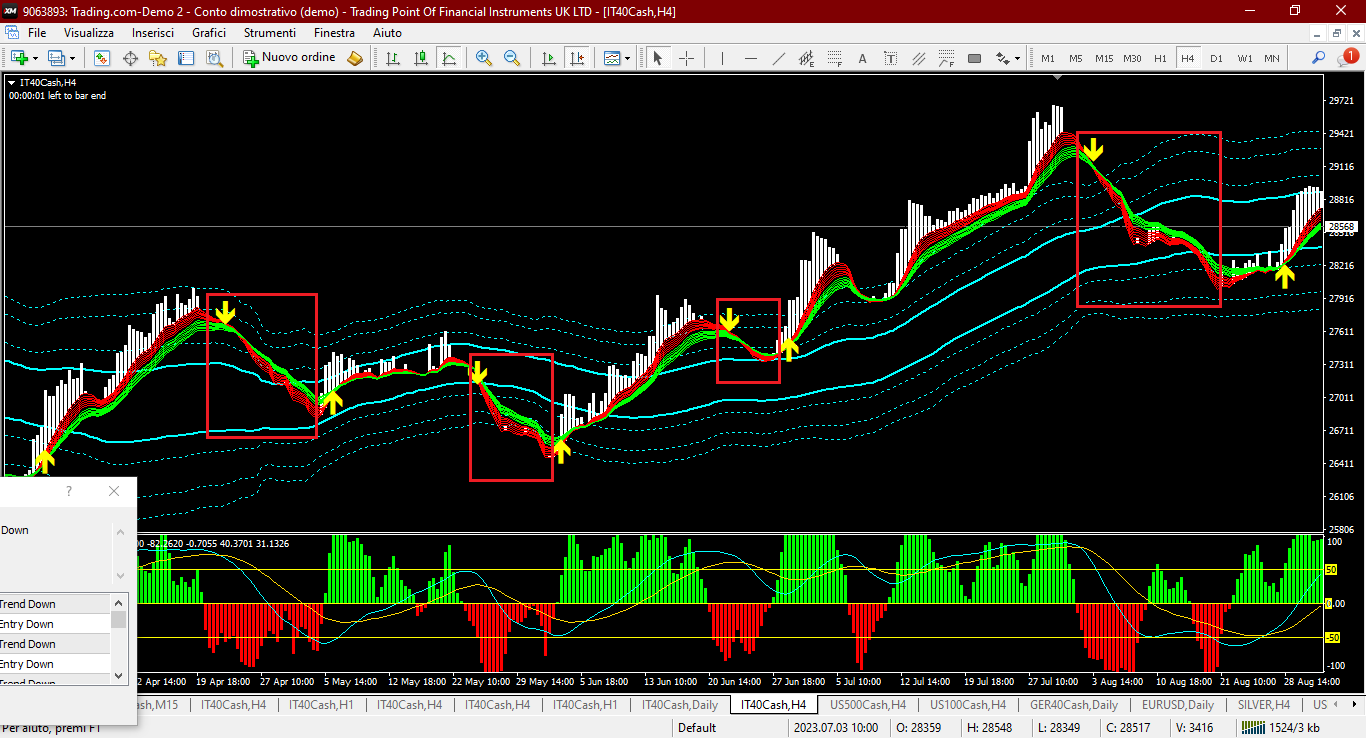Click the new chart plus icon
Screen dimensions: 1366x738
click(x=19, y=58)
